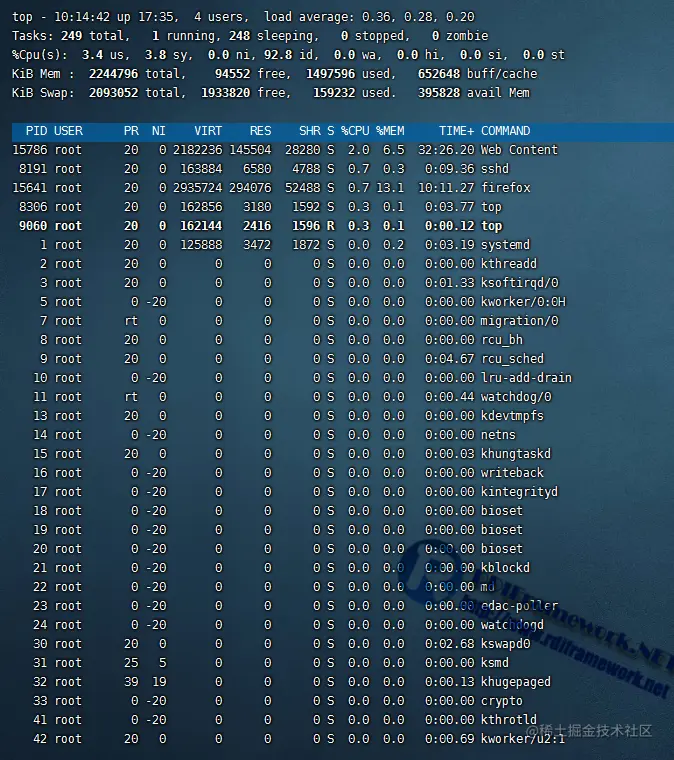
Task: Click the VIRT column header
Action: [x=208, y=131]
